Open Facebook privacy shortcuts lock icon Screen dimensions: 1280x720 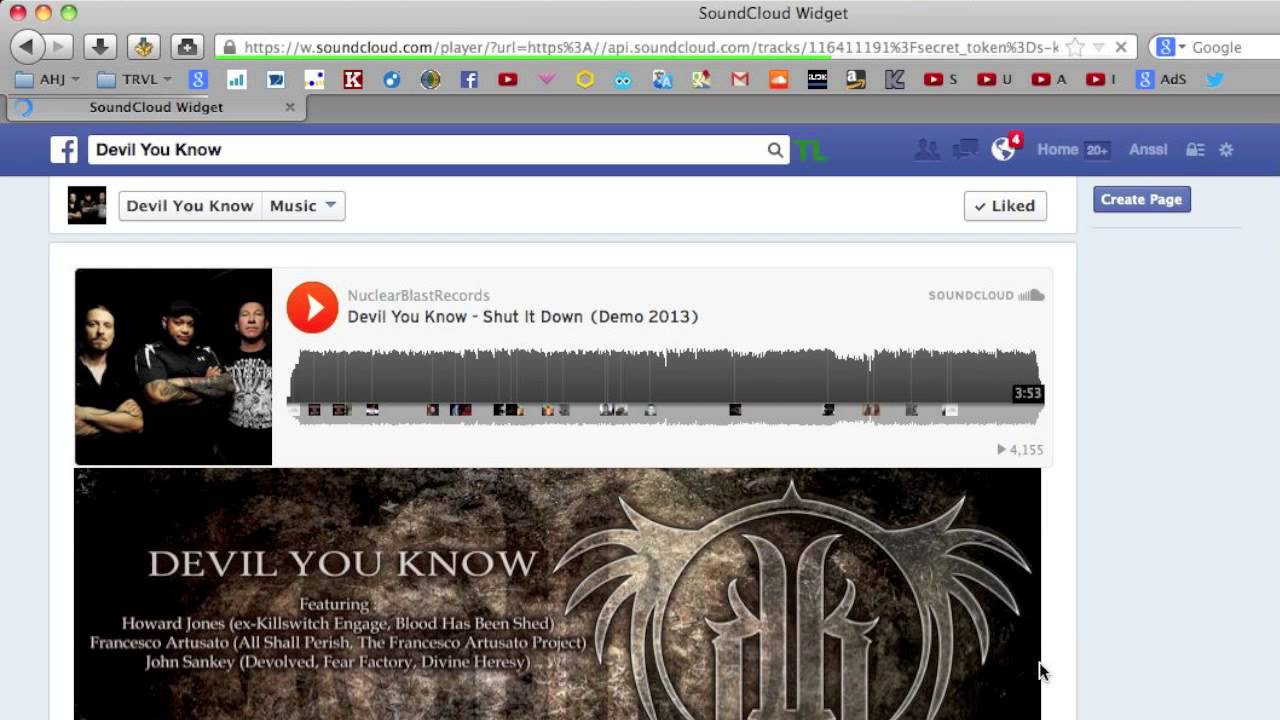coord(1195,150)
